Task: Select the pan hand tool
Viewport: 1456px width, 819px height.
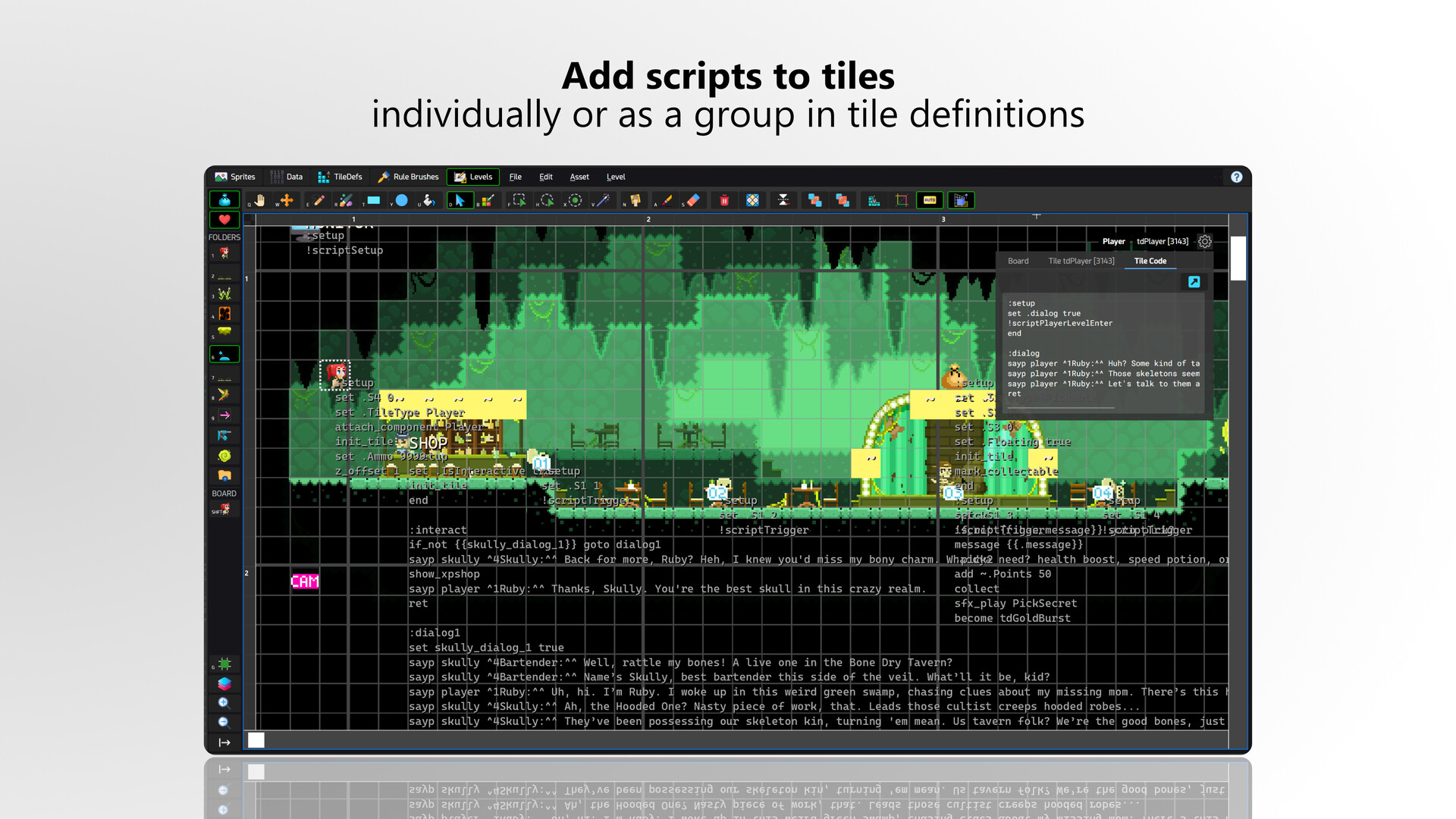Action: [x=259, y=200]
